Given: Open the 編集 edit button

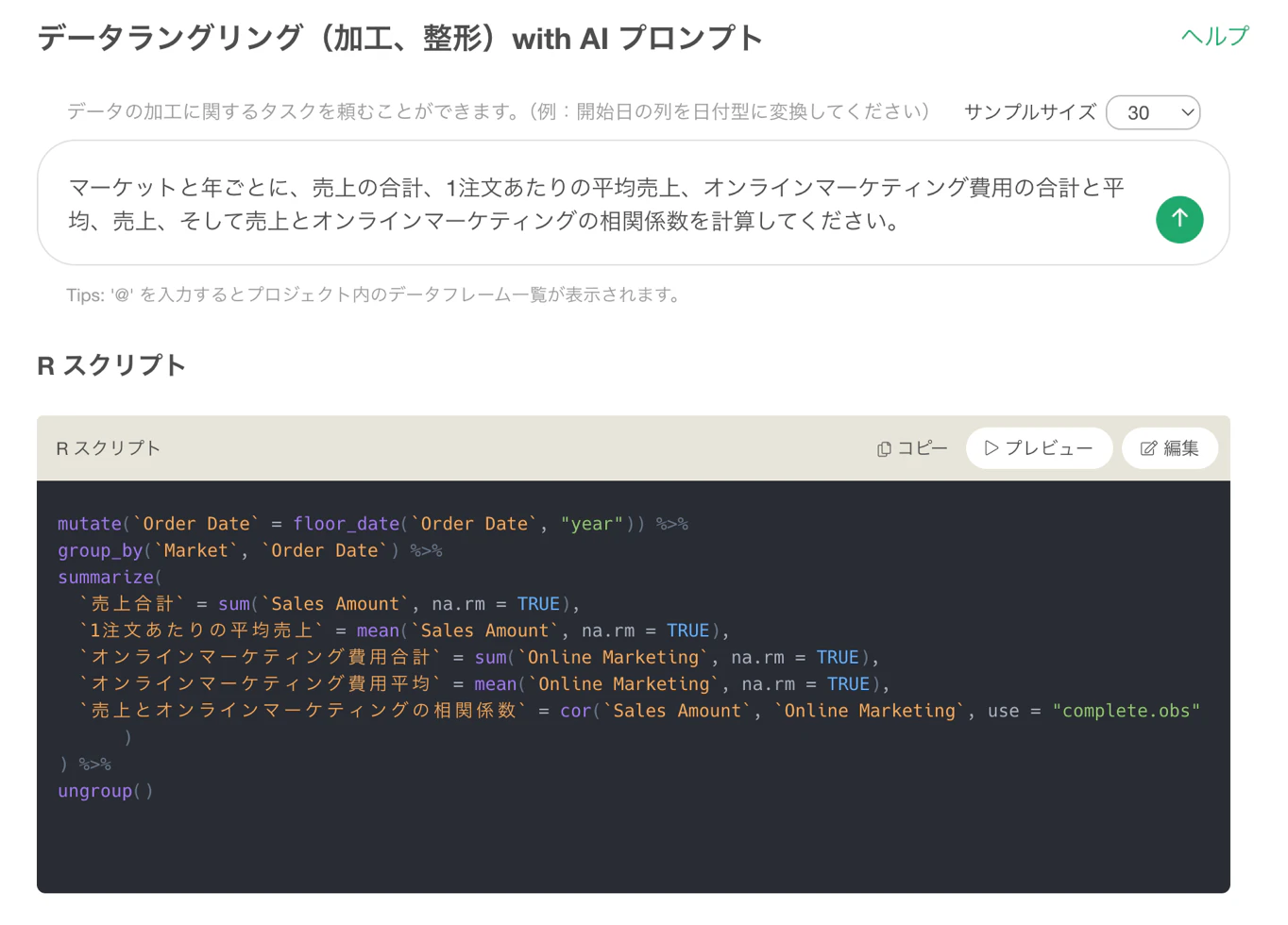Looking at the screenshot, I should [x=1170, y=448].
